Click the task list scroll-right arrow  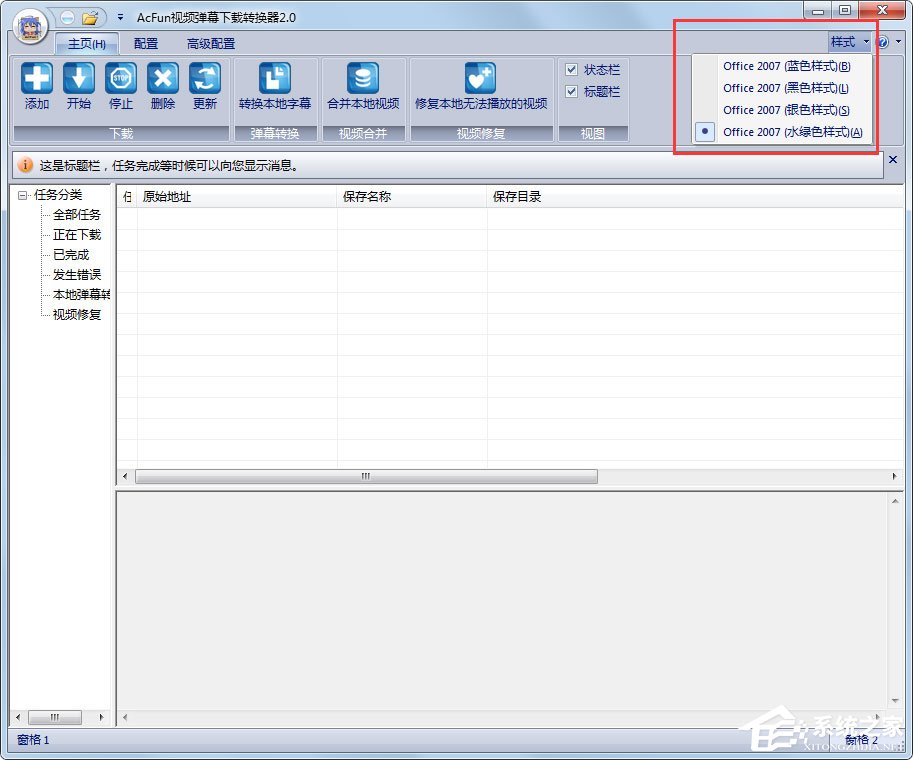tap(894, 476)
